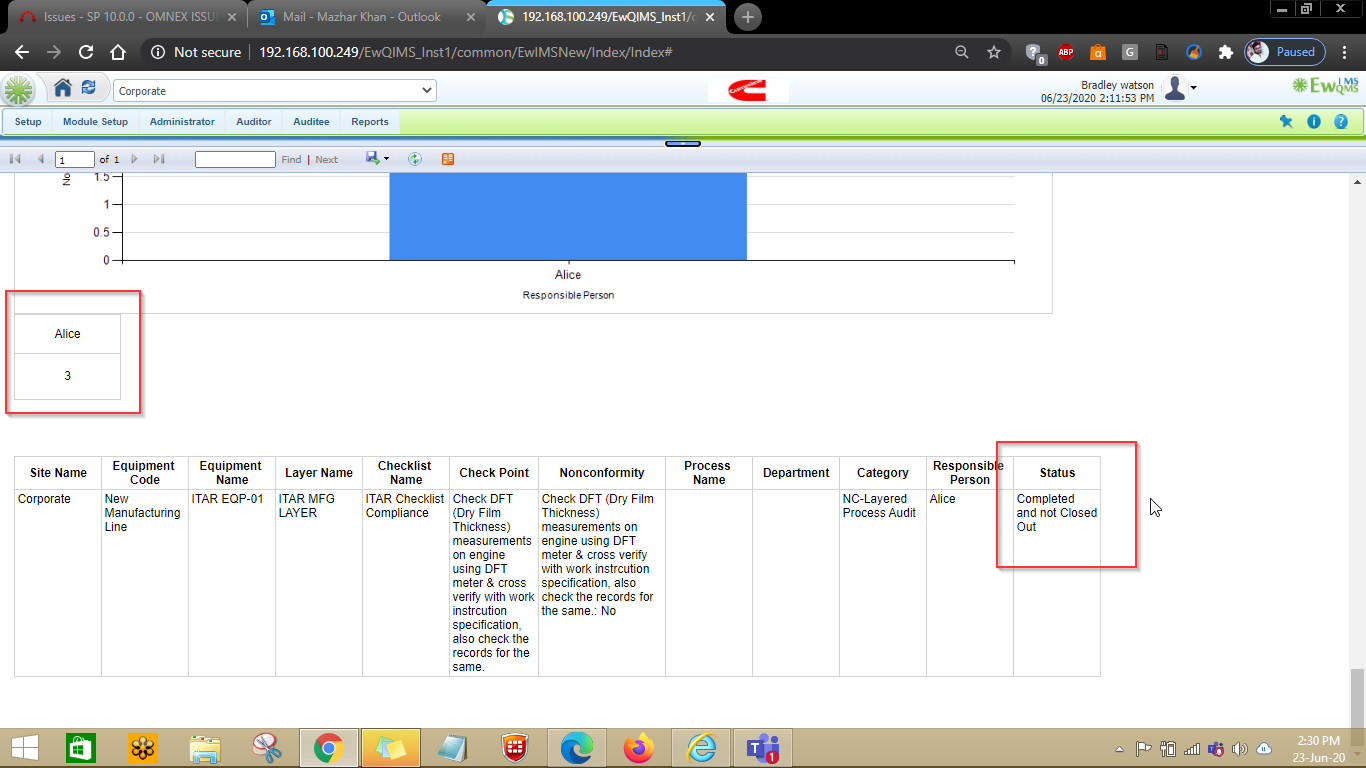Open Firefox from the taskbar
The image size is (1366, 768).
coord(637,748)
